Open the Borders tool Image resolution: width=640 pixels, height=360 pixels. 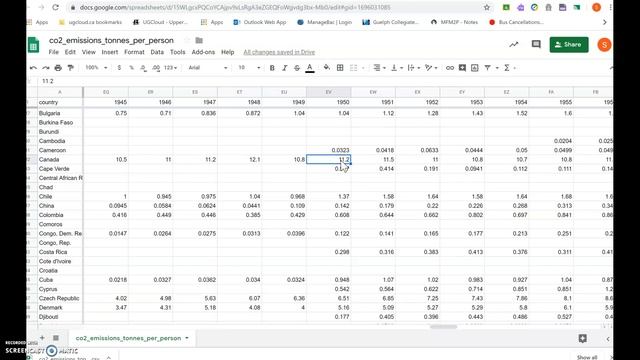coord(340,68)
